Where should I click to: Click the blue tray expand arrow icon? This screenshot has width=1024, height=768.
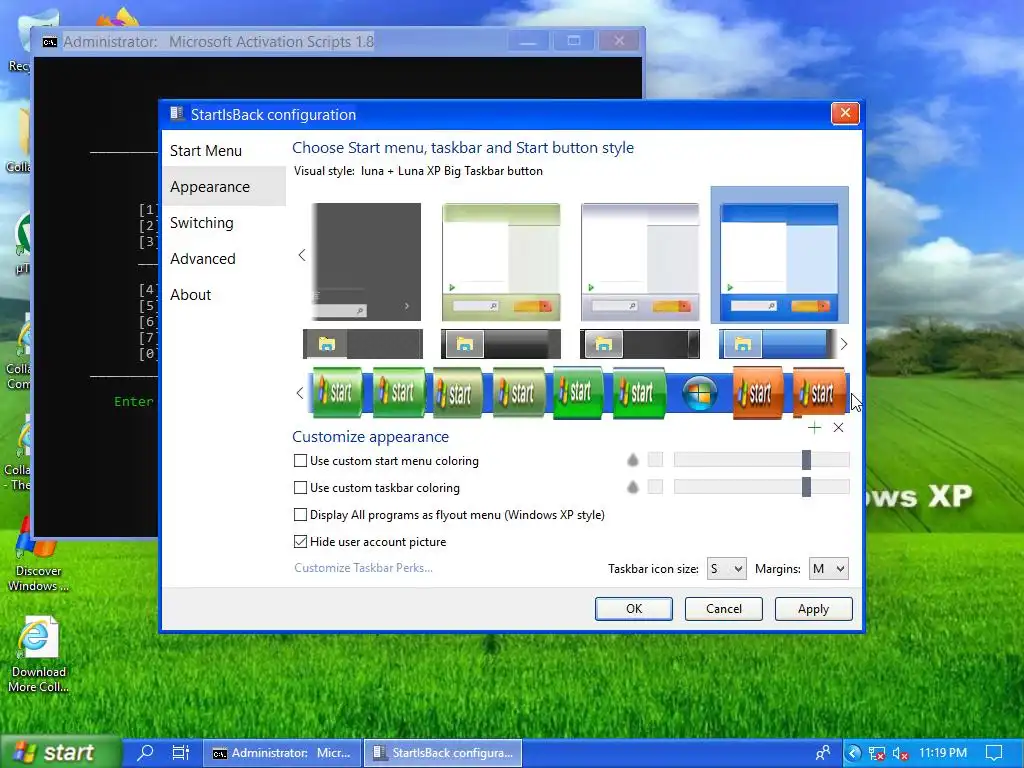[x=853, y=752]
